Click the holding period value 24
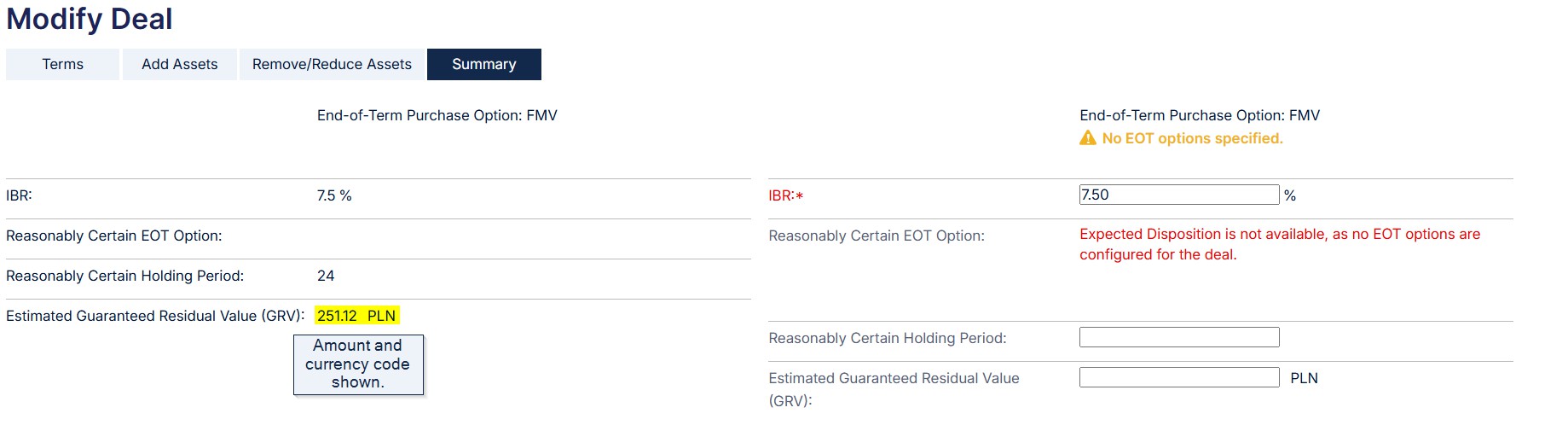 coord(326,276)
